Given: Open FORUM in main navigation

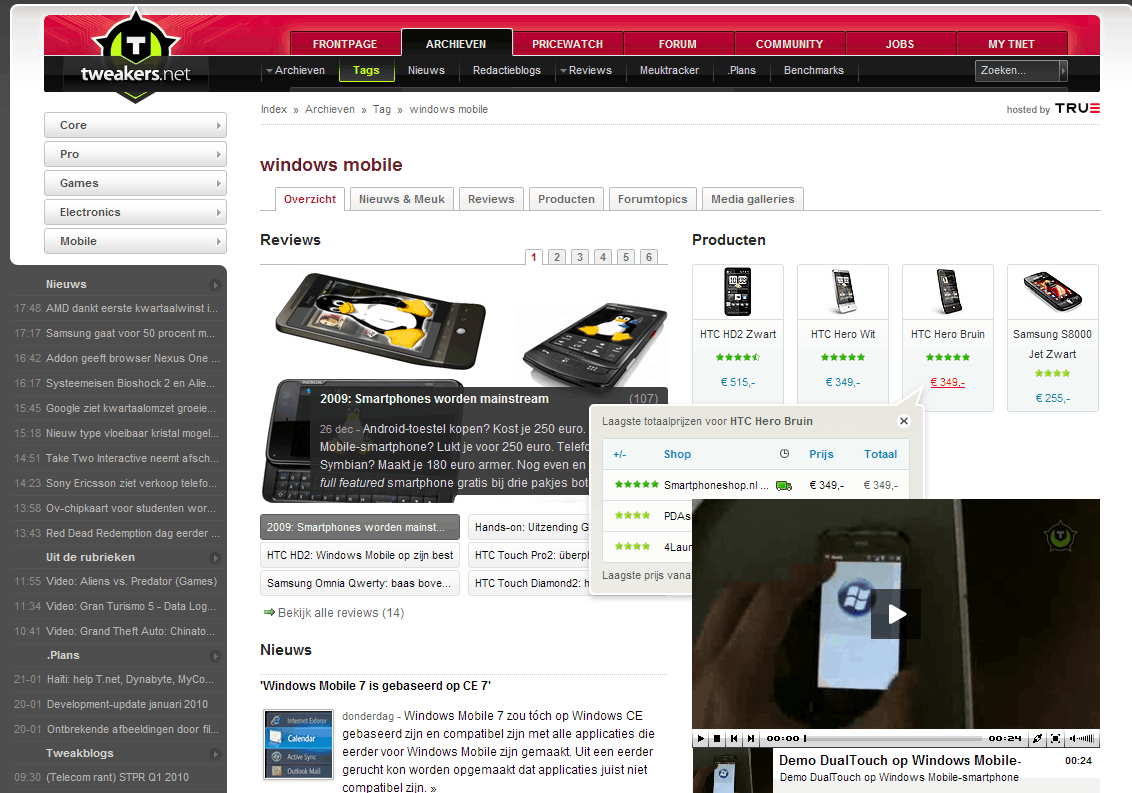Looking at the screenshot, I should (678, 44).
